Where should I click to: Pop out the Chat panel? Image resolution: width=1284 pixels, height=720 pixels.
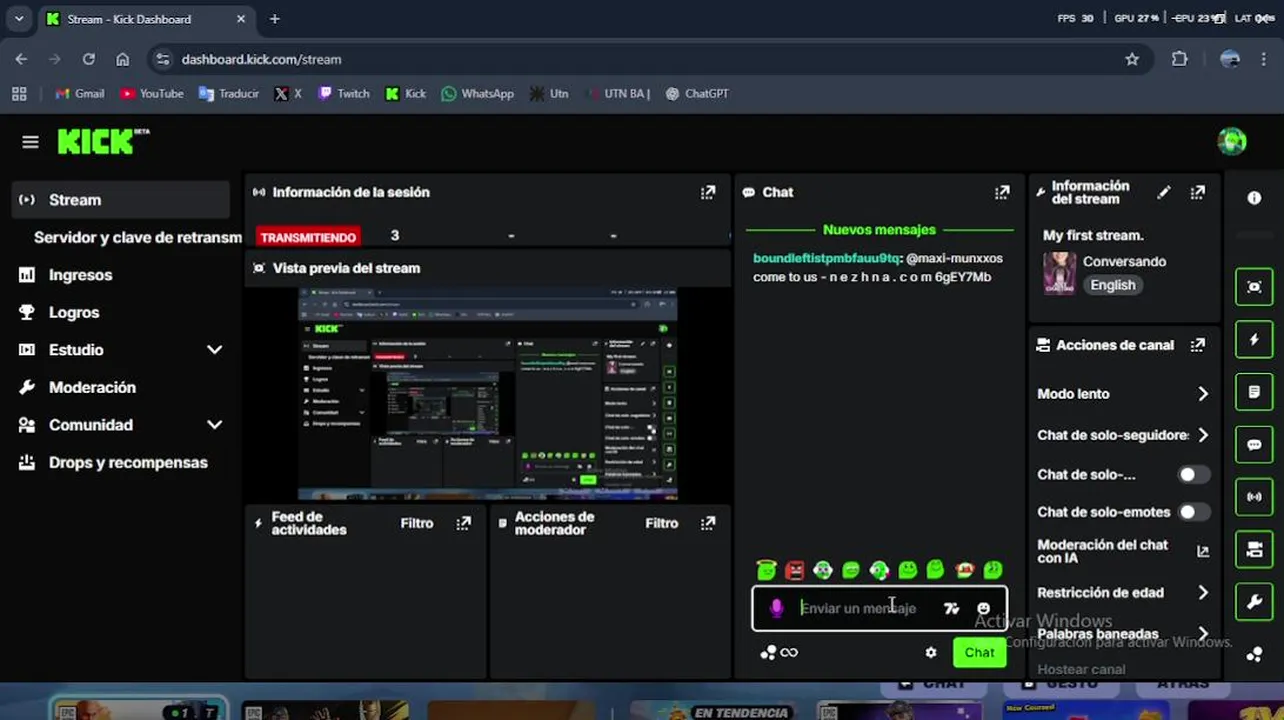1002,192
